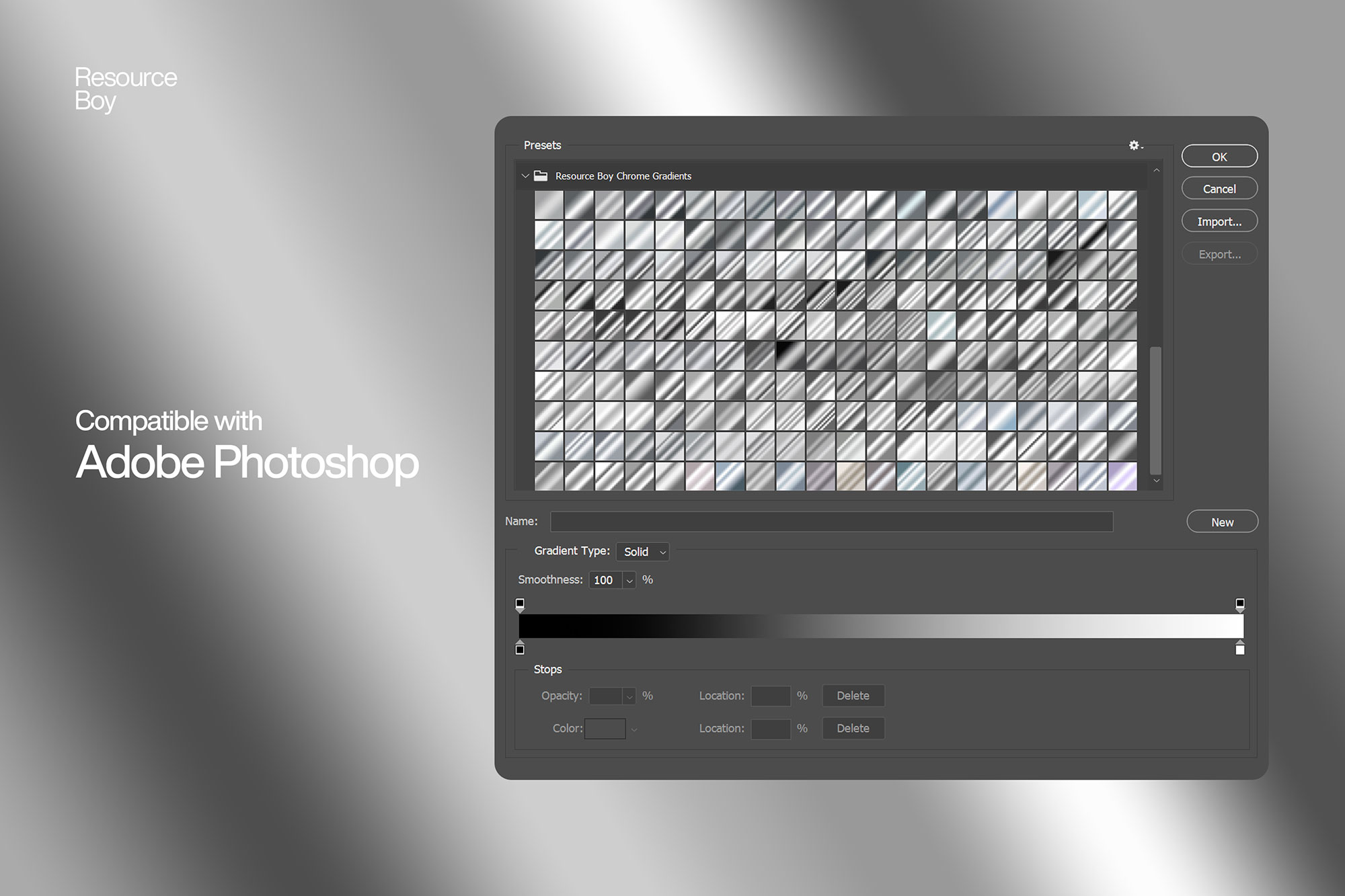
Task: Expand the Smoothness percentage stepper
Action: (x=629, y=579)
